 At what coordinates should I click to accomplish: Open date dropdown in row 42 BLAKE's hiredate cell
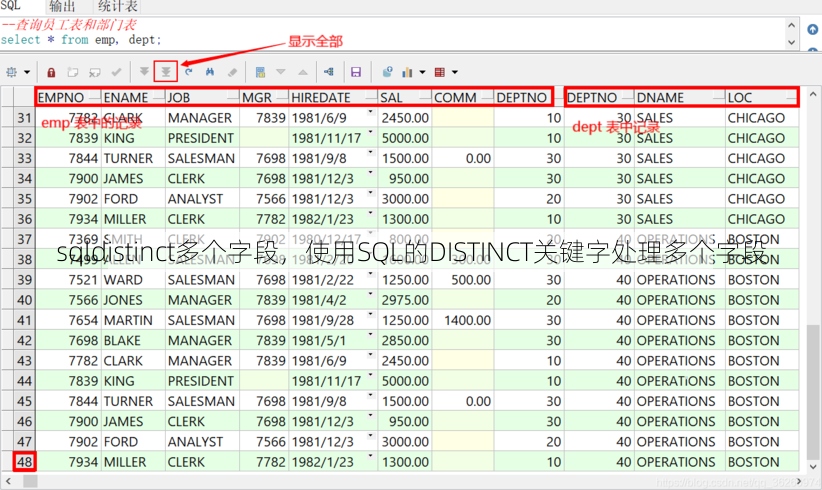371,335
